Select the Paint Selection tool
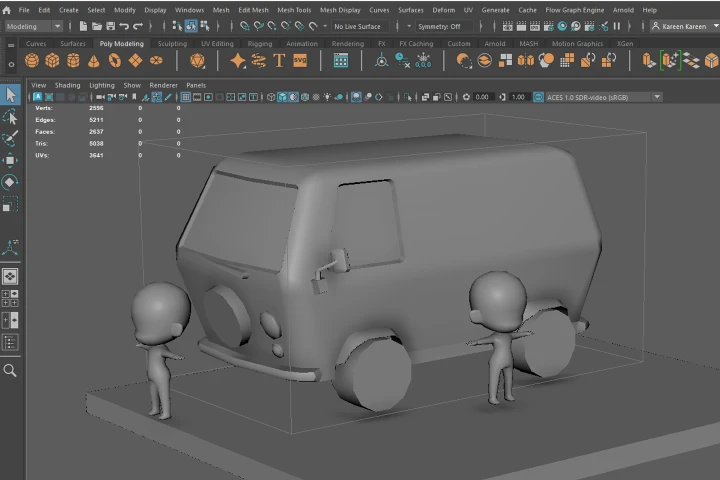The image size is (720, 480). pos(10,139)
